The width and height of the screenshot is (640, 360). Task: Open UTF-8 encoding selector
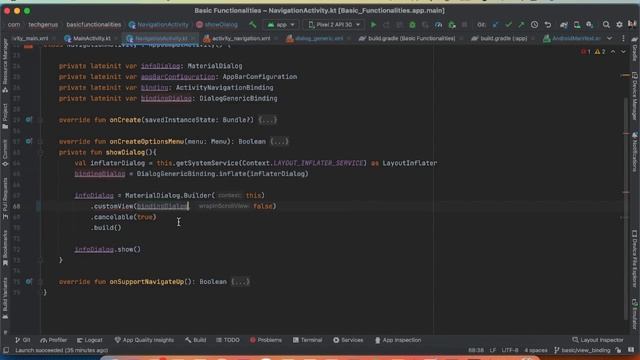click(510, 350)
